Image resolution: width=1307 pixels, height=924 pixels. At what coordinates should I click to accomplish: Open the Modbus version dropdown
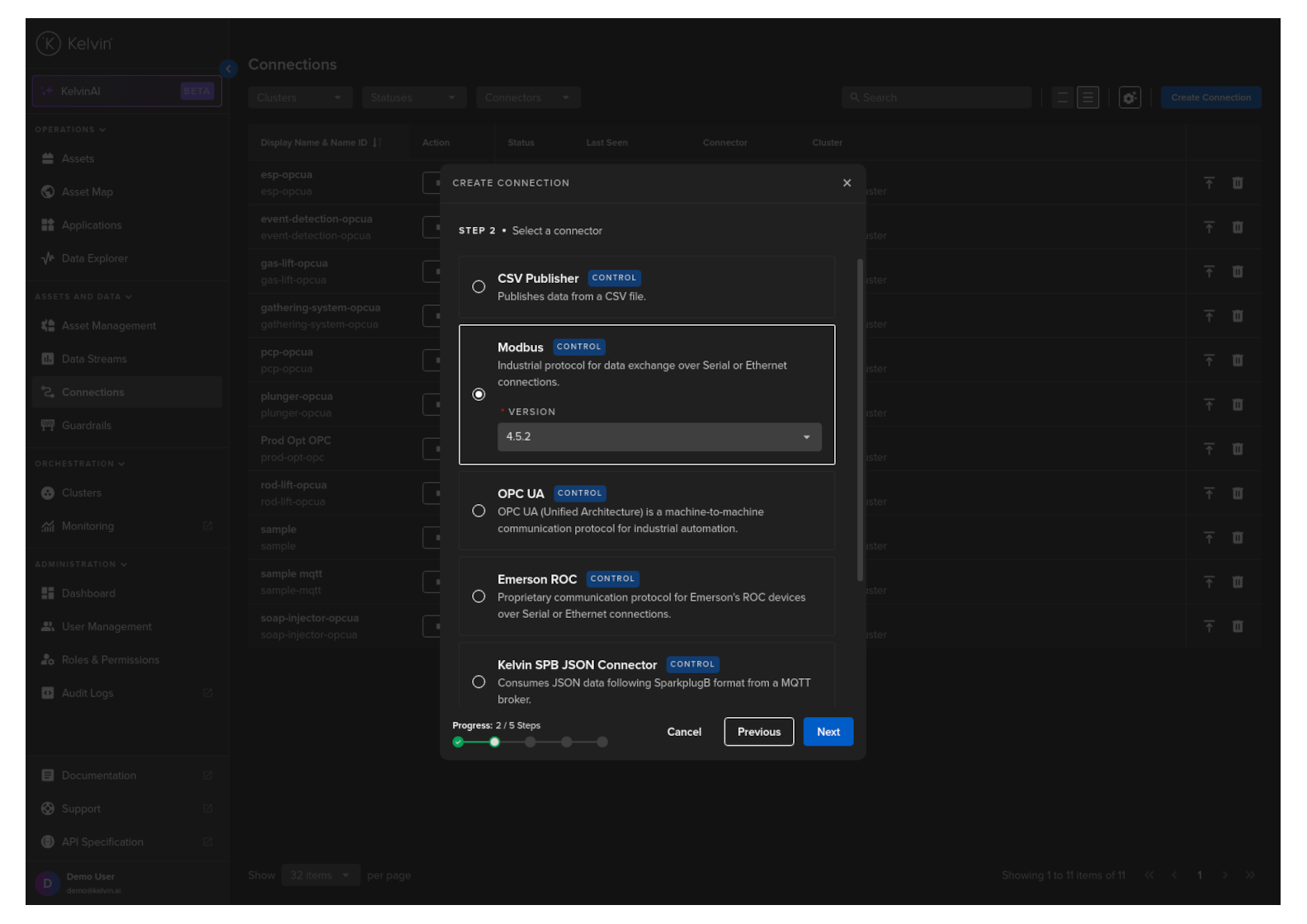(658, 437)
